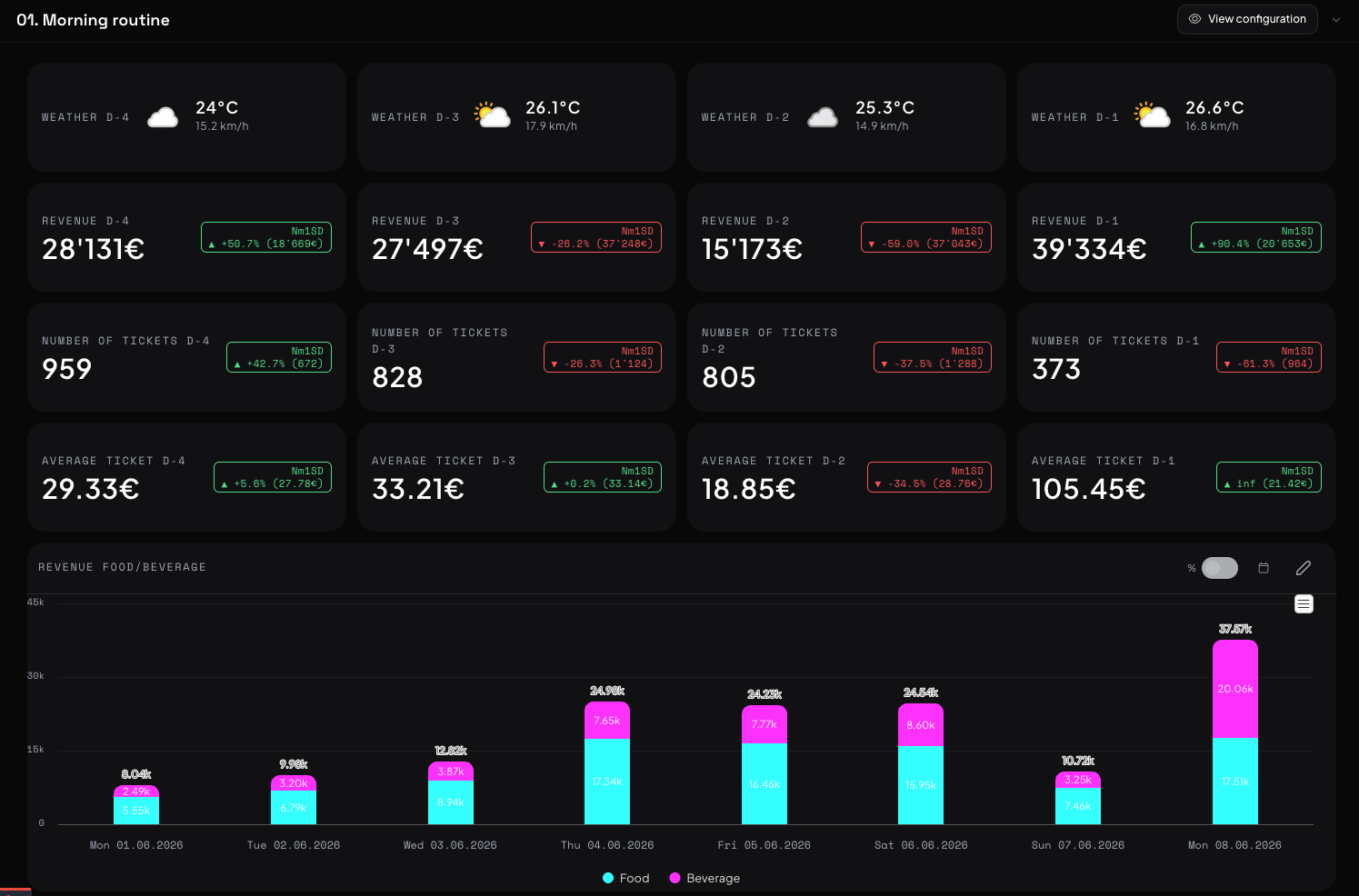Click the 3.25k beverage segment for Sunday
Viewport: 1359px width, 896px height.
click(x=1078, y=780)
